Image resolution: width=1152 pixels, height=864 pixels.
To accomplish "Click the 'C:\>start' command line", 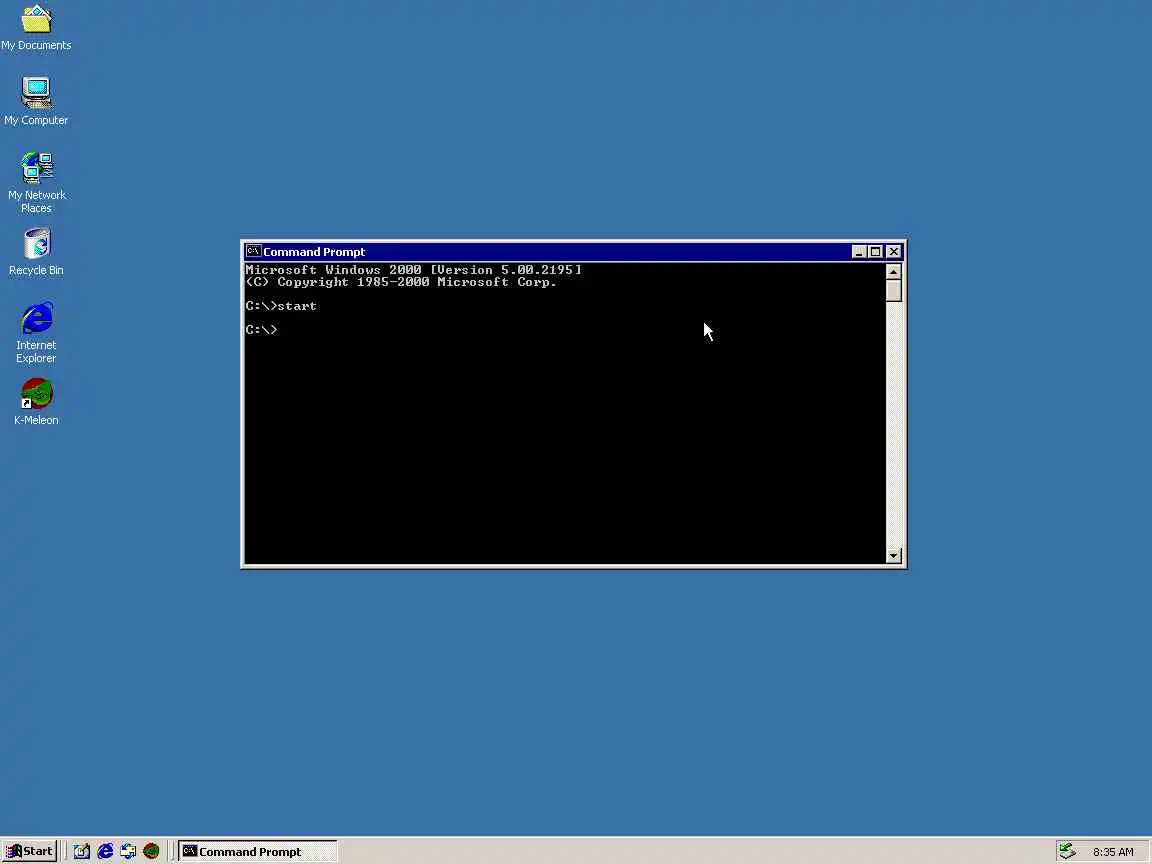I will point(281,306).
